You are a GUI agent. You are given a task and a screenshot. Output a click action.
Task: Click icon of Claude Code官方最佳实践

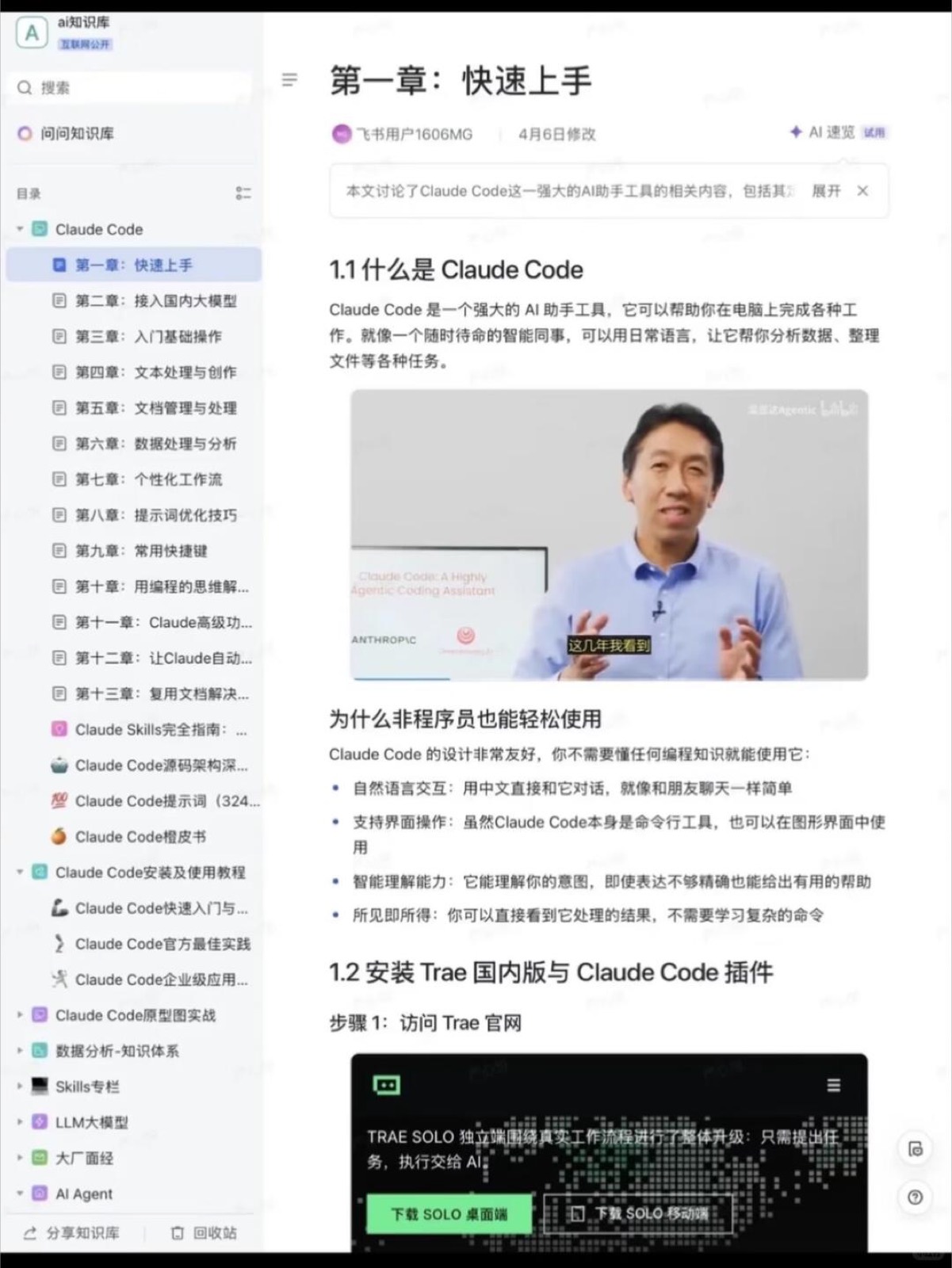pyautogui.click(x=59, y=943)
